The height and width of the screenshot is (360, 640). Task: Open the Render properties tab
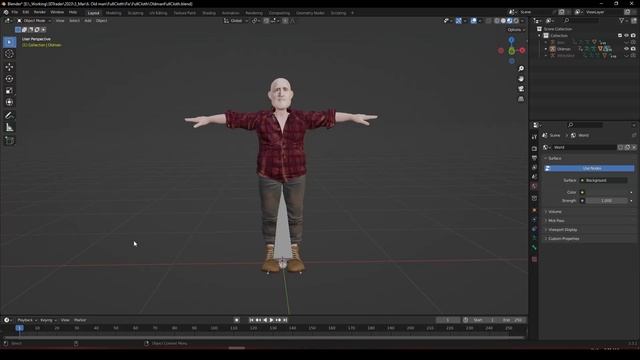click(534, 149)
